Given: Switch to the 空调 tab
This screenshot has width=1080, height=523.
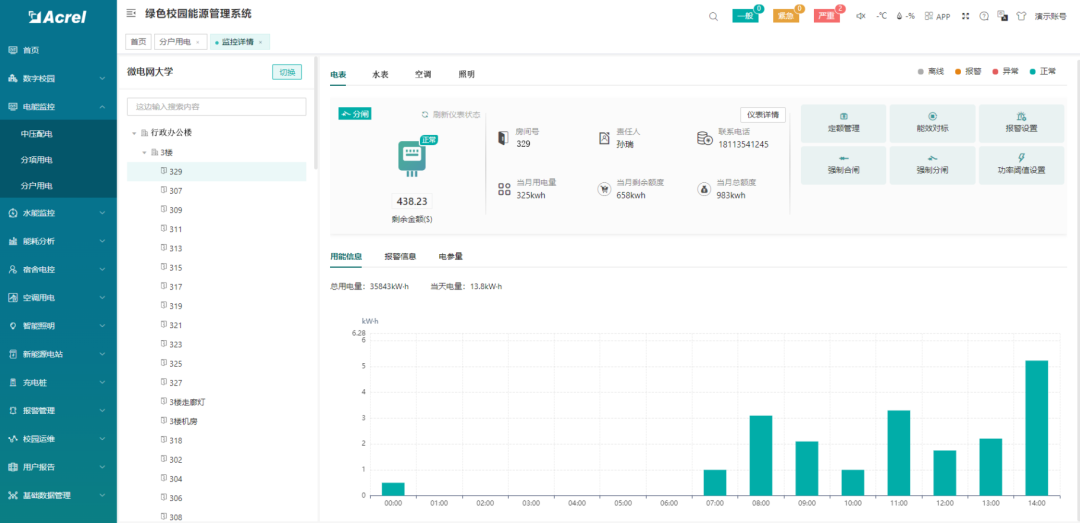Looking at the screenshot, I should pyautogui.click(x=423, y=74).
